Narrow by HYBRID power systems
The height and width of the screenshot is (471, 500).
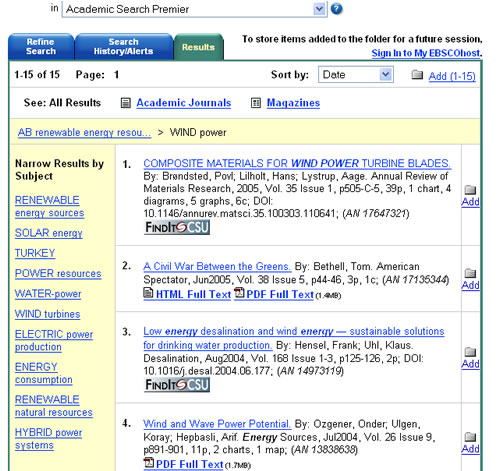point(48,439)
